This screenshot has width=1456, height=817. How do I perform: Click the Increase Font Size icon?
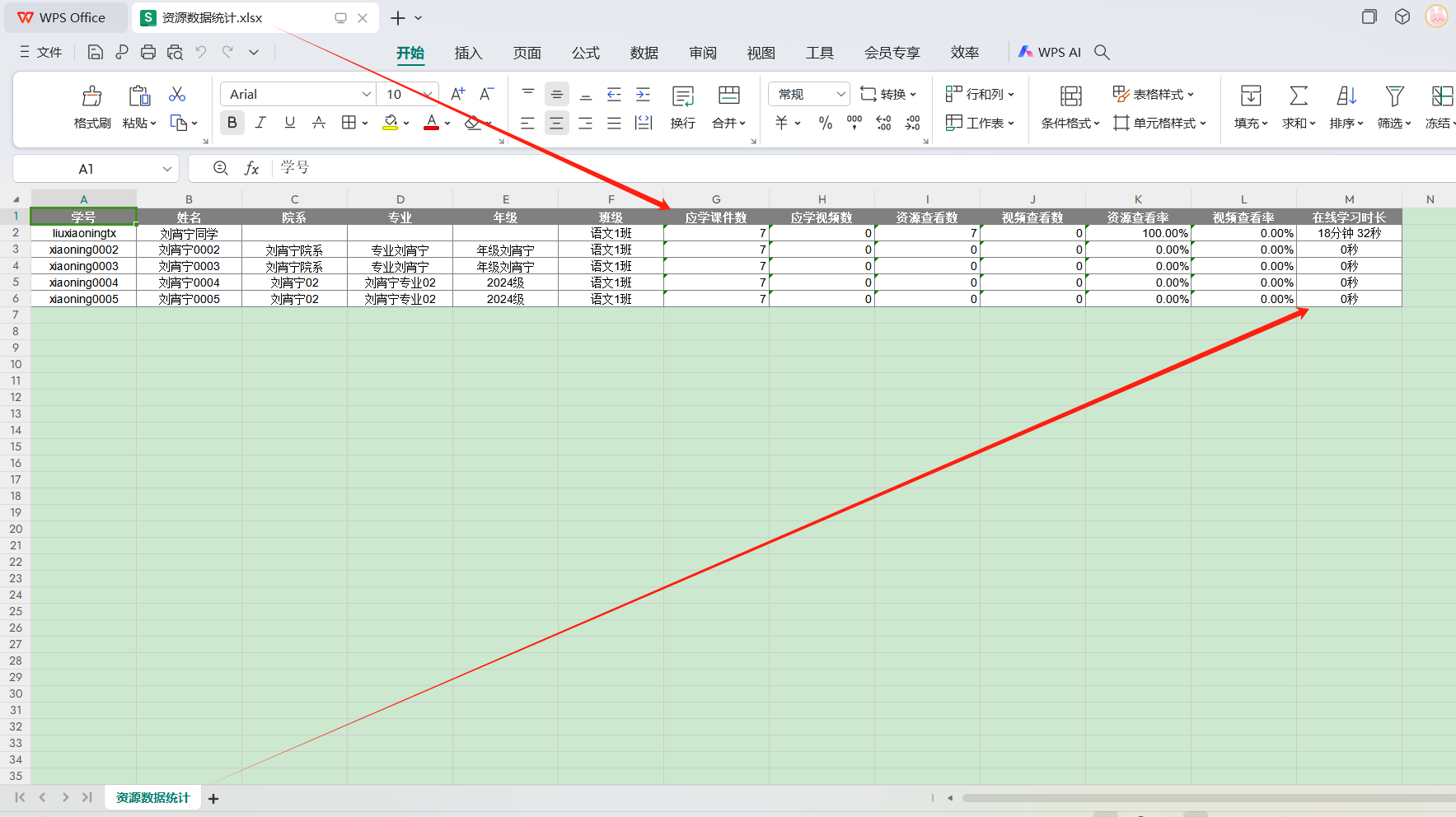[x=458, y=94]
